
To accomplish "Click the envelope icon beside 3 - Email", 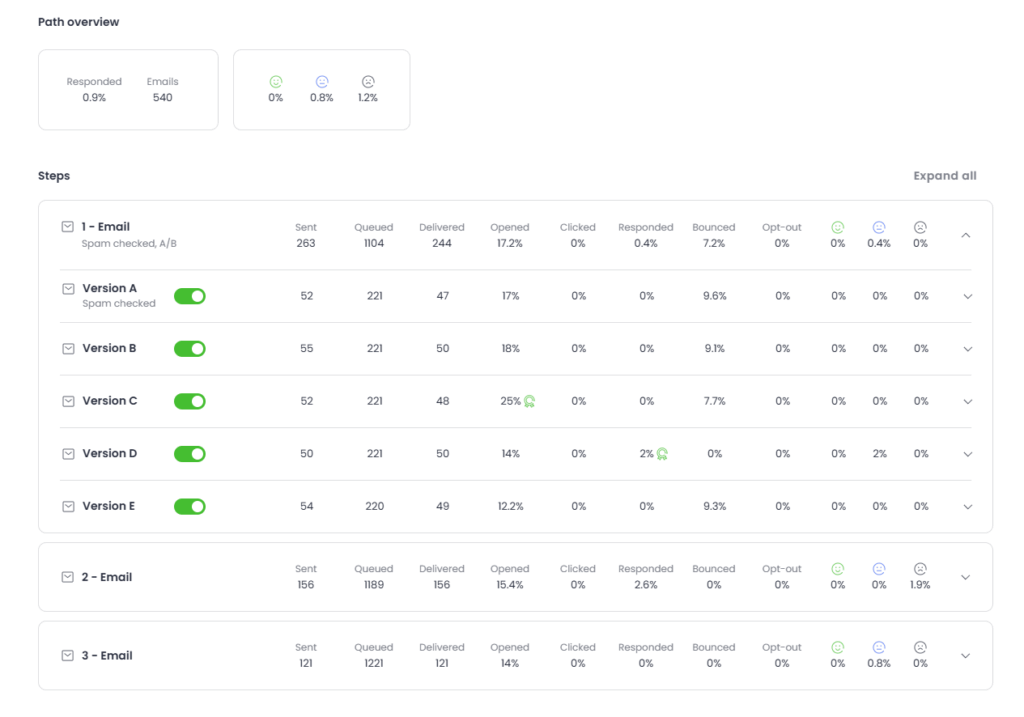I will pos(68,656).
